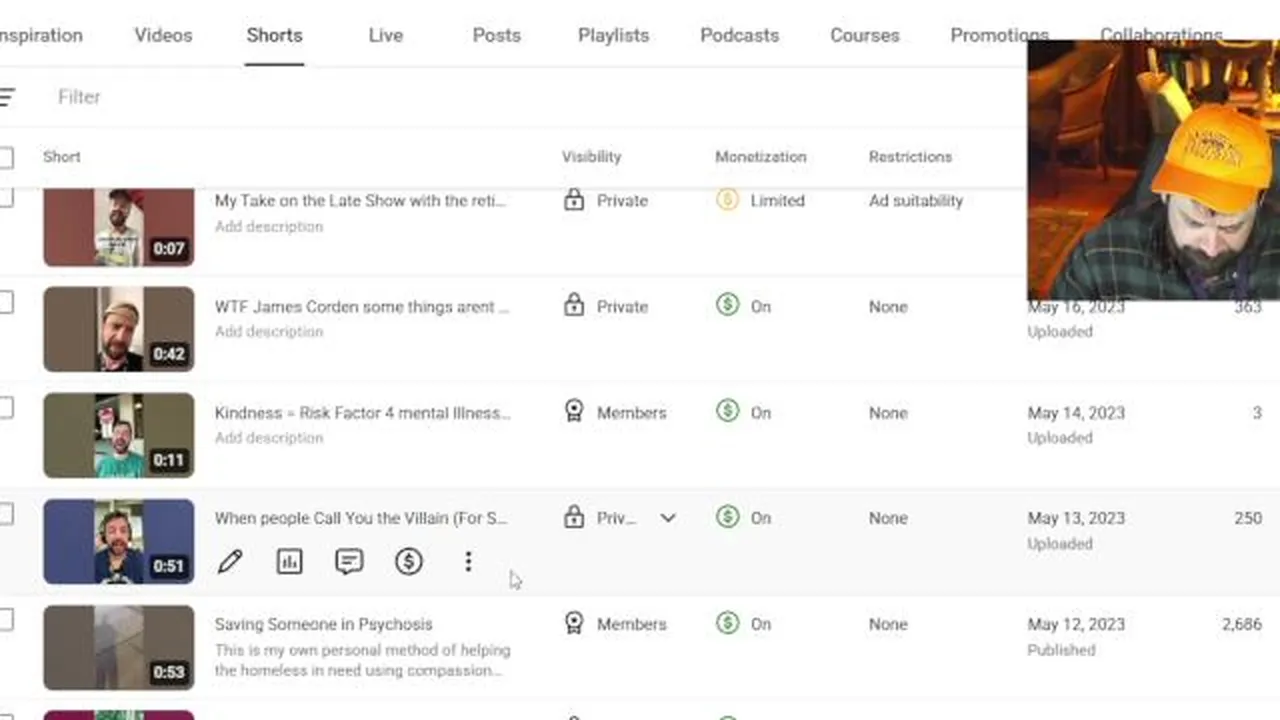Toggle the select-all checkbox in header

coord(6,157)
